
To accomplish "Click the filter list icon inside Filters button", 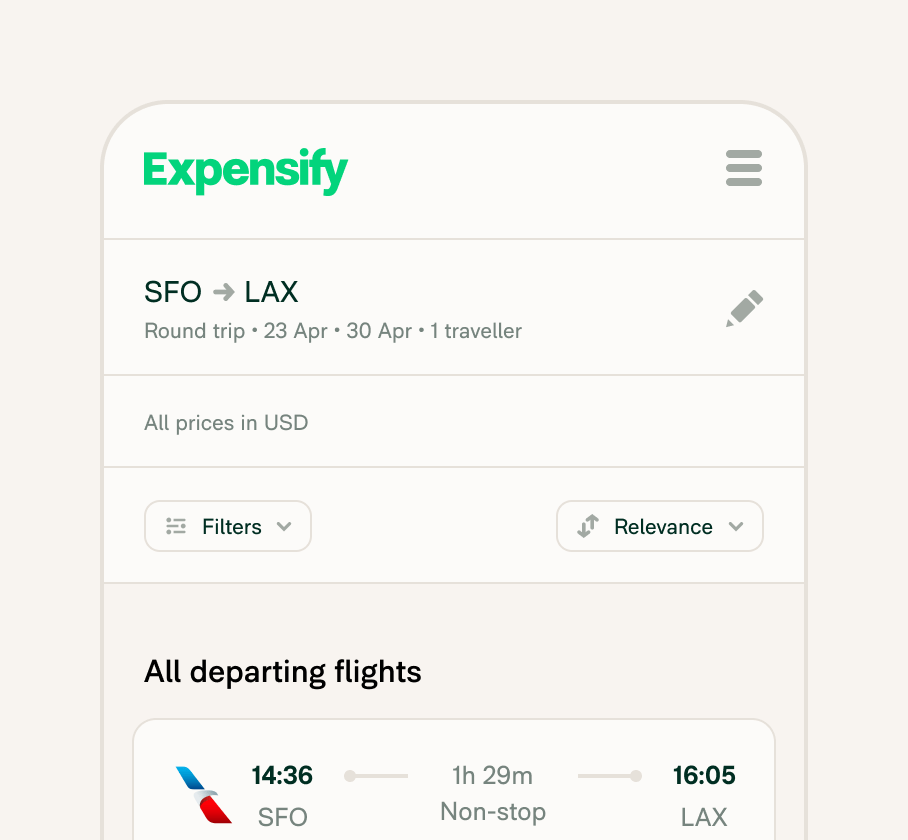I will pos(176,526).
